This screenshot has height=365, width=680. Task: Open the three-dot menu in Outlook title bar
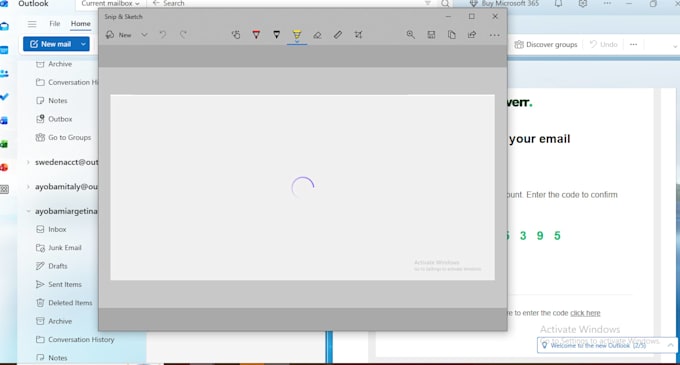click(607, 3)
